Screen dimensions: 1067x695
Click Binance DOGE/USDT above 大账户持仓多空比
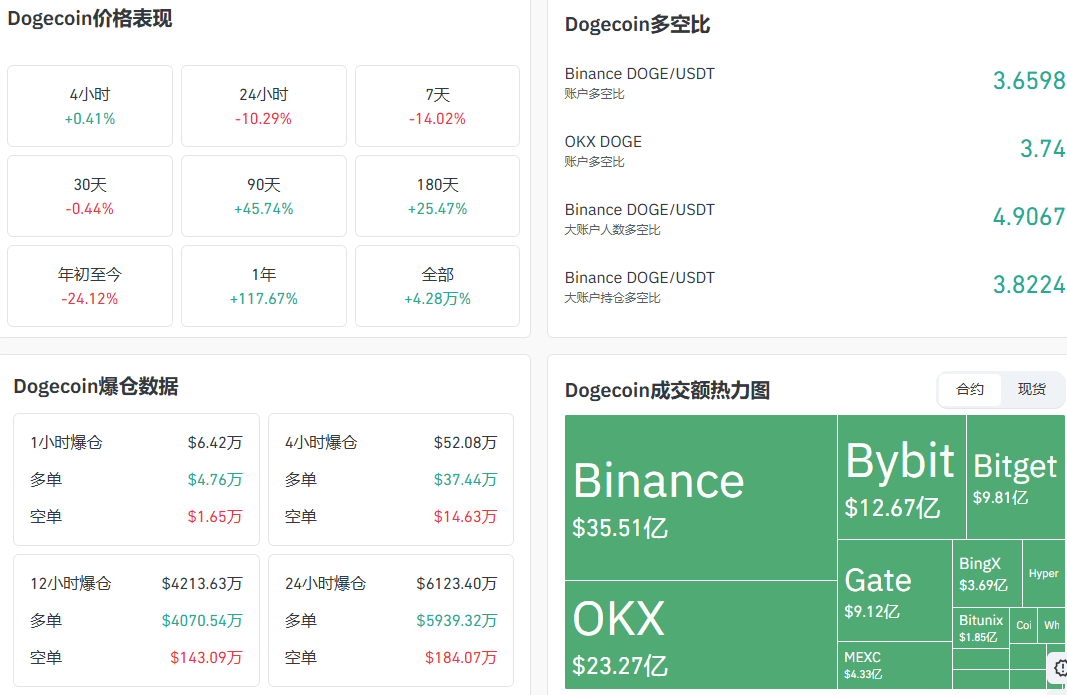coord(640,278)
